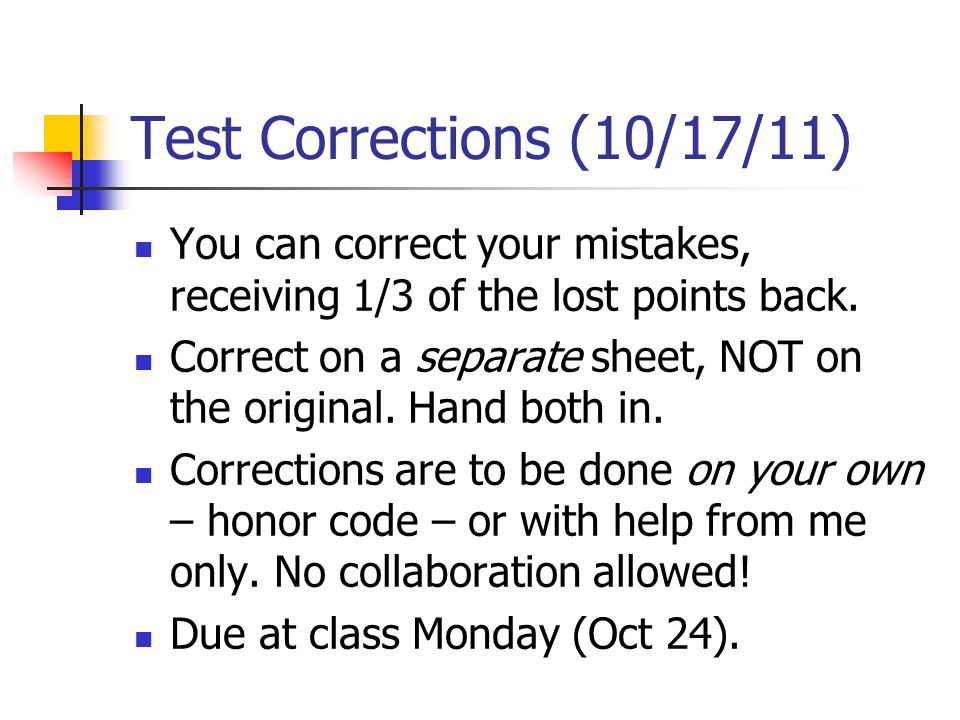The height and width of the screenshot is (720, 960).
Task: Click the fraction 1/3 in first bullet
Action: pyautogui.click(x=383, y=297)
